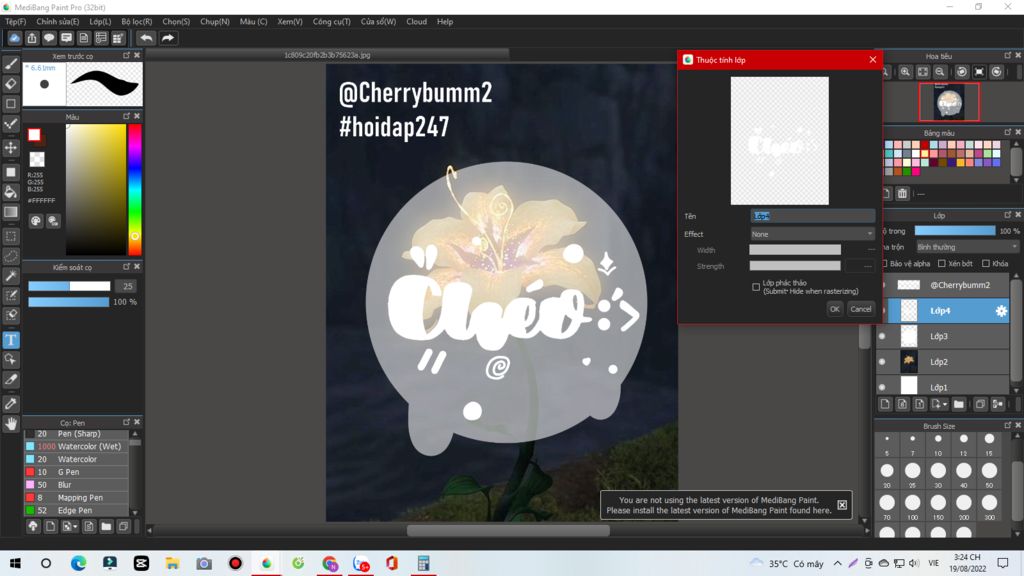1024x576 pixels.
Task: Open the Tệp(F) menu
Action: click(16, 22)
